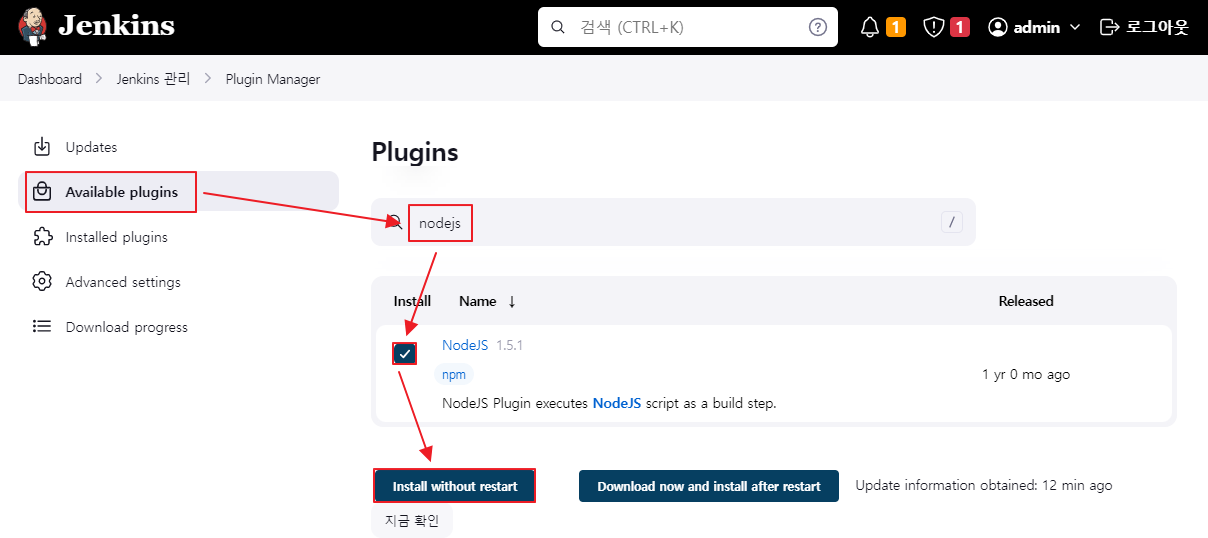Click the Plugins page heading

click(415, 152)
